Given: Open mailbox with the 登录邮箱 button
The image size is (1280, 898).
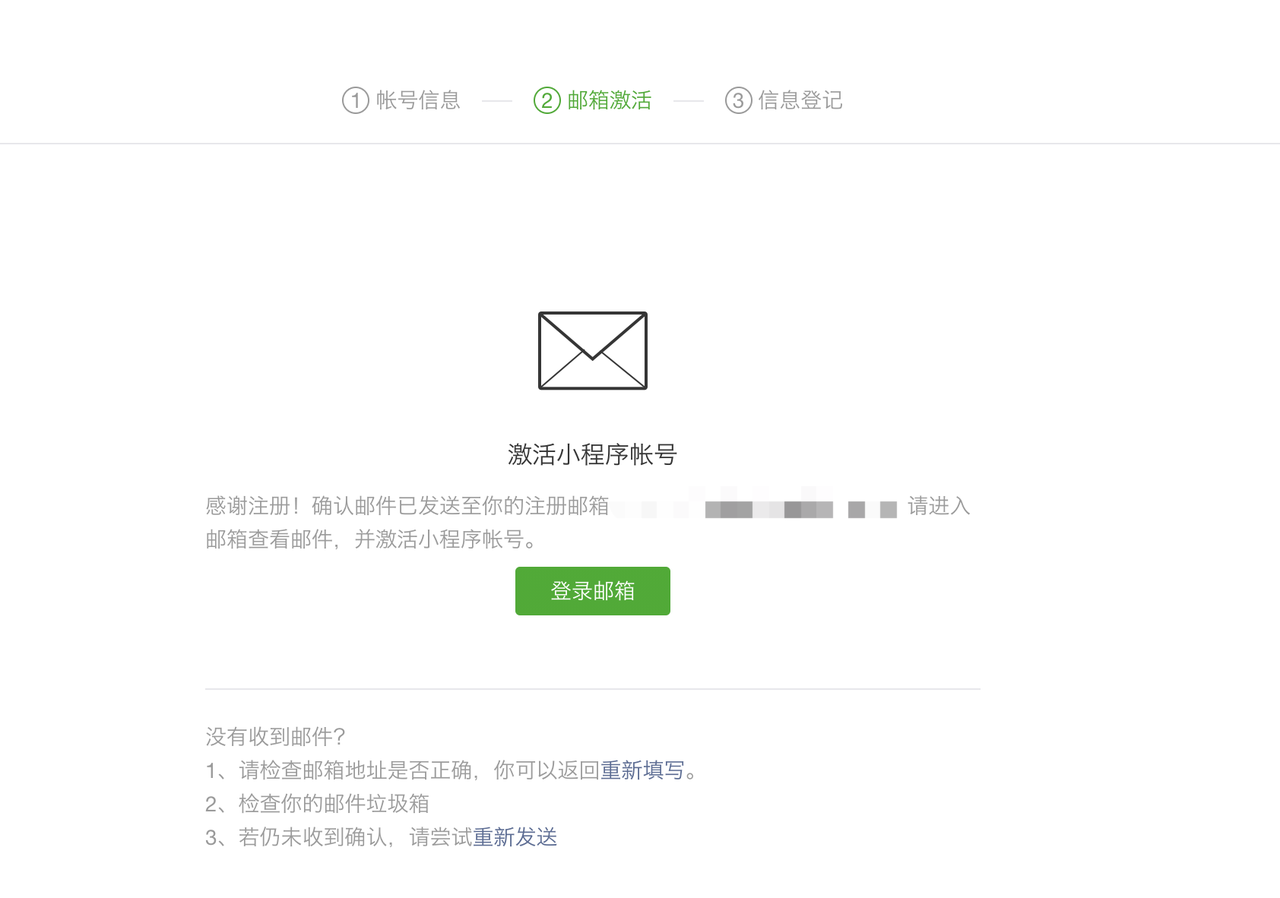Looking at the screenshot, I should 593,591.
